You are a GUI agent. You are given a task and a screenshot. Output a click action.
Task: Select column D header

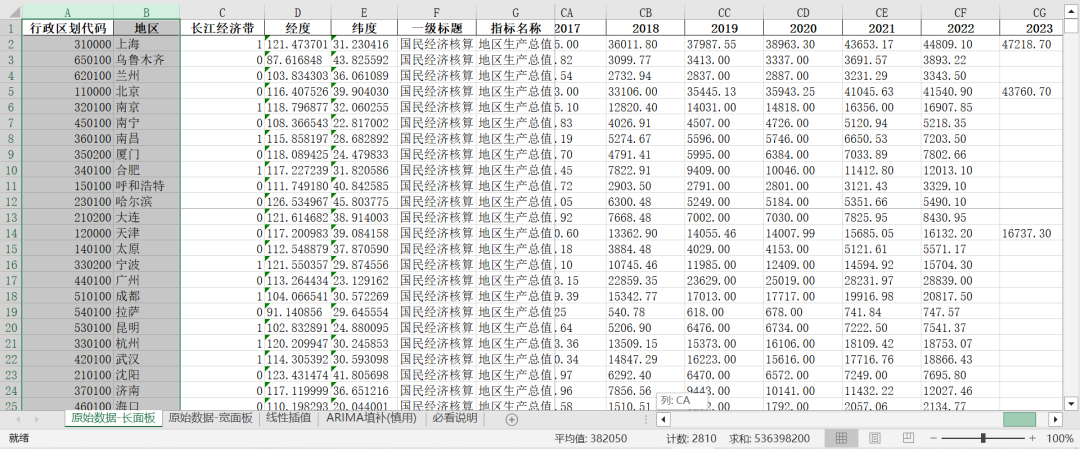point(298,12)
